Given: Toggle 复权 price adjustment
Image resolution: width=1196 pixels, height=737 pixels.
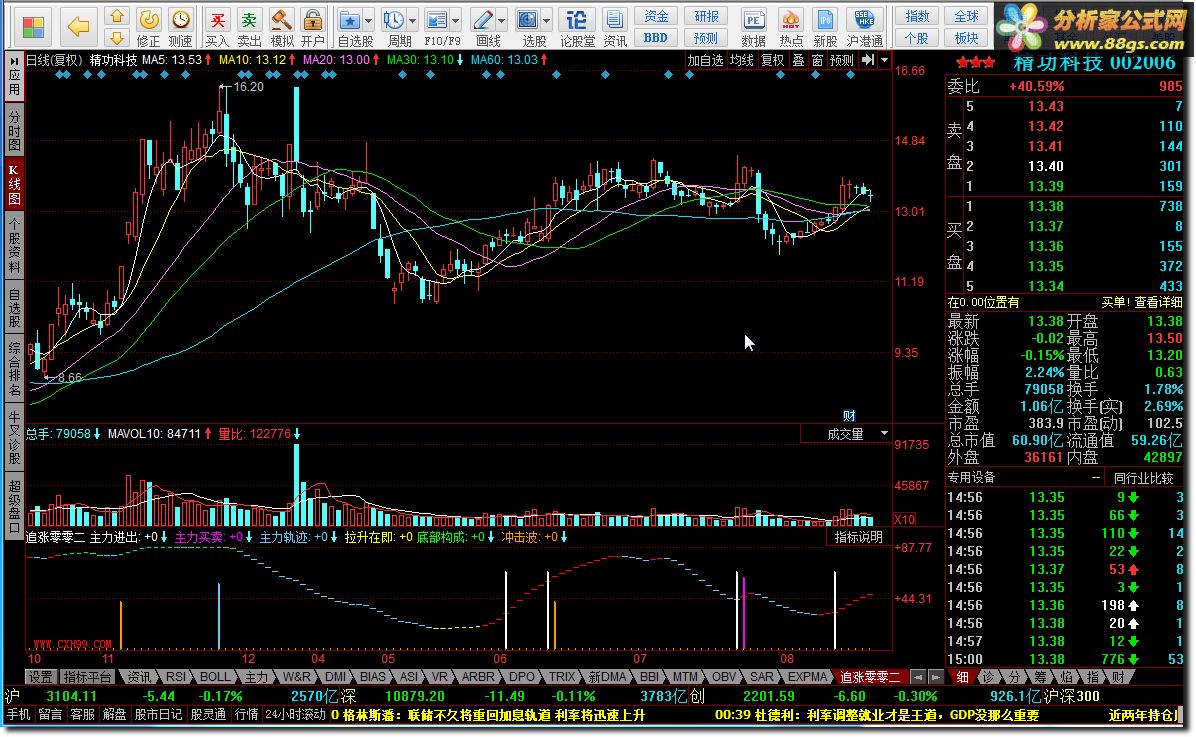Looking at the screenshot, I should coord(773,60).
